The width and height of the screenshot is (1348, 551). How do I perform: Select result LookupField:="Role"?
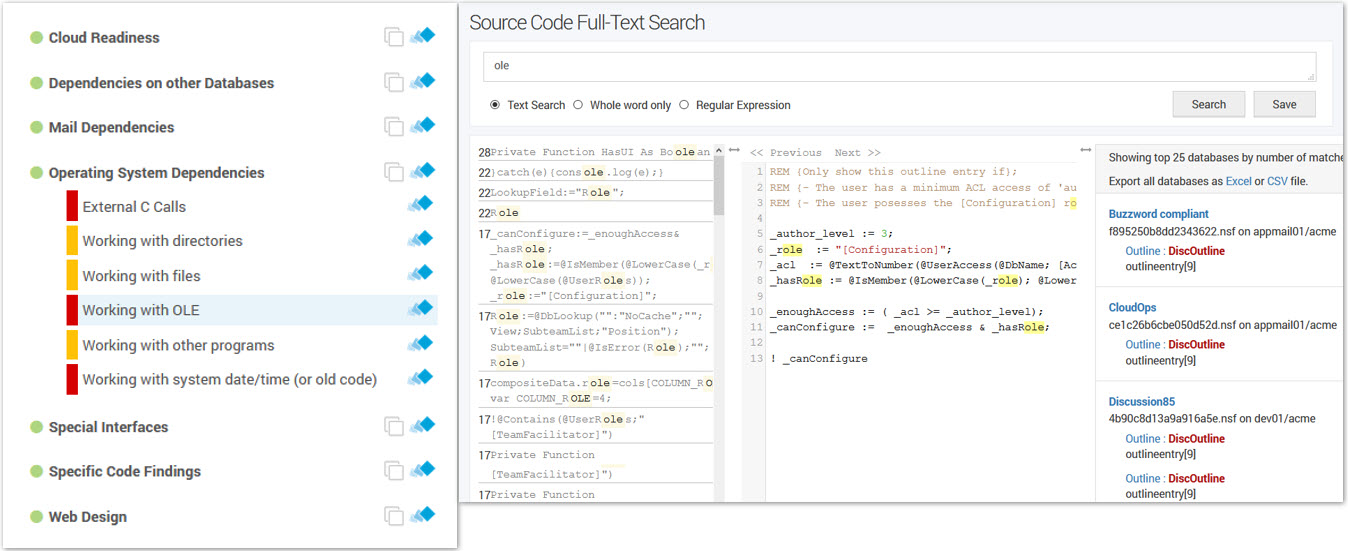tap(595, 193)
